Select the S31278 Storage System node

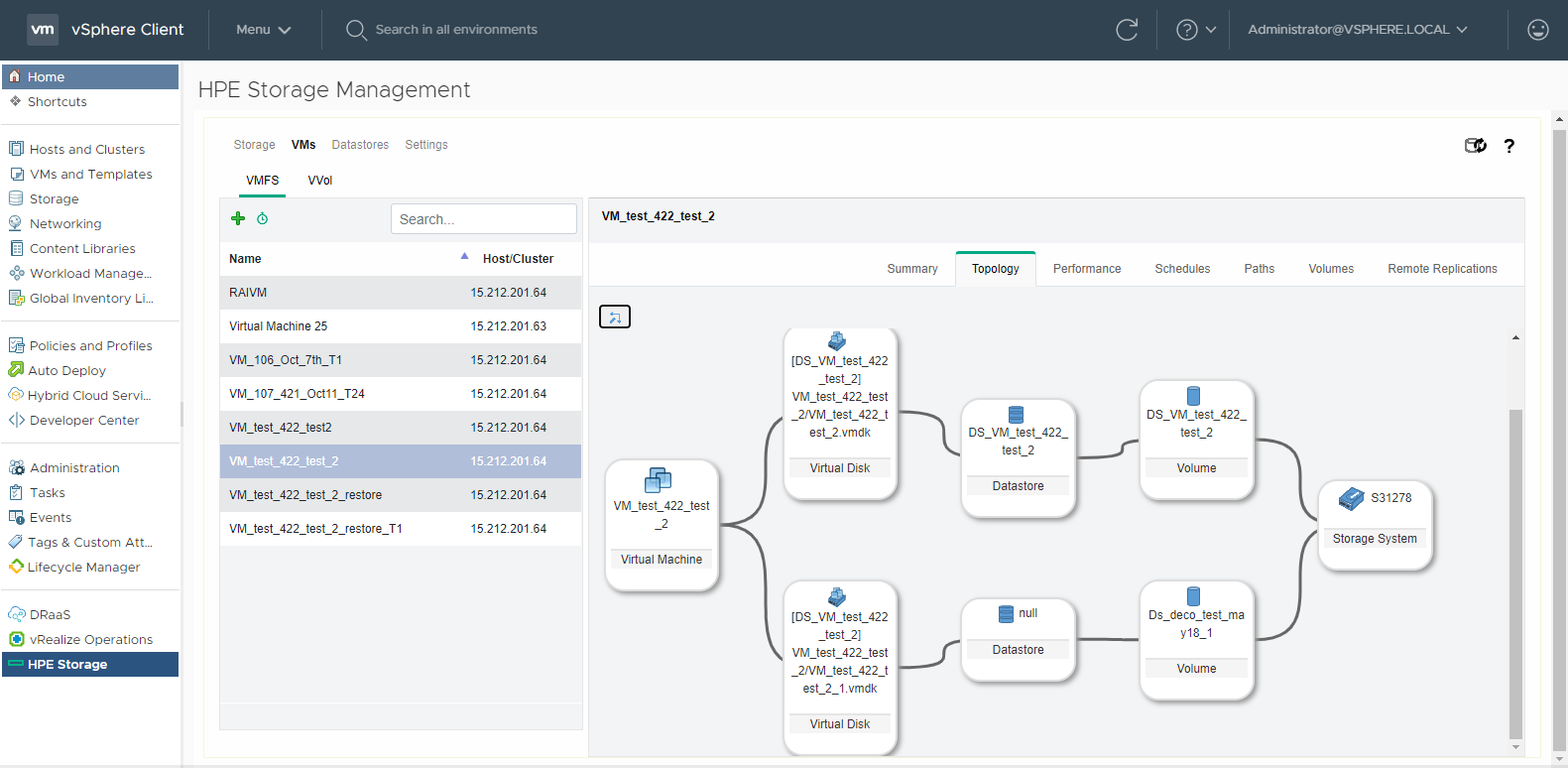[x=1375, y=525]
